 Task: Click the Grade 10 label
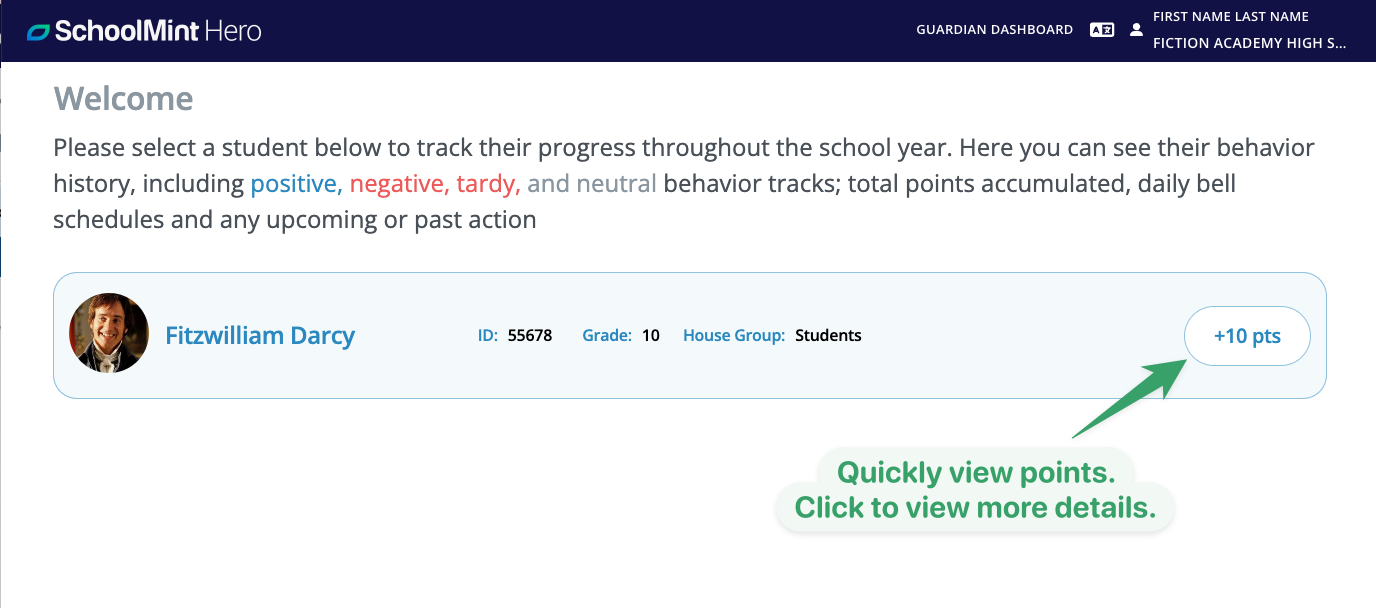(x=621, y=336)
